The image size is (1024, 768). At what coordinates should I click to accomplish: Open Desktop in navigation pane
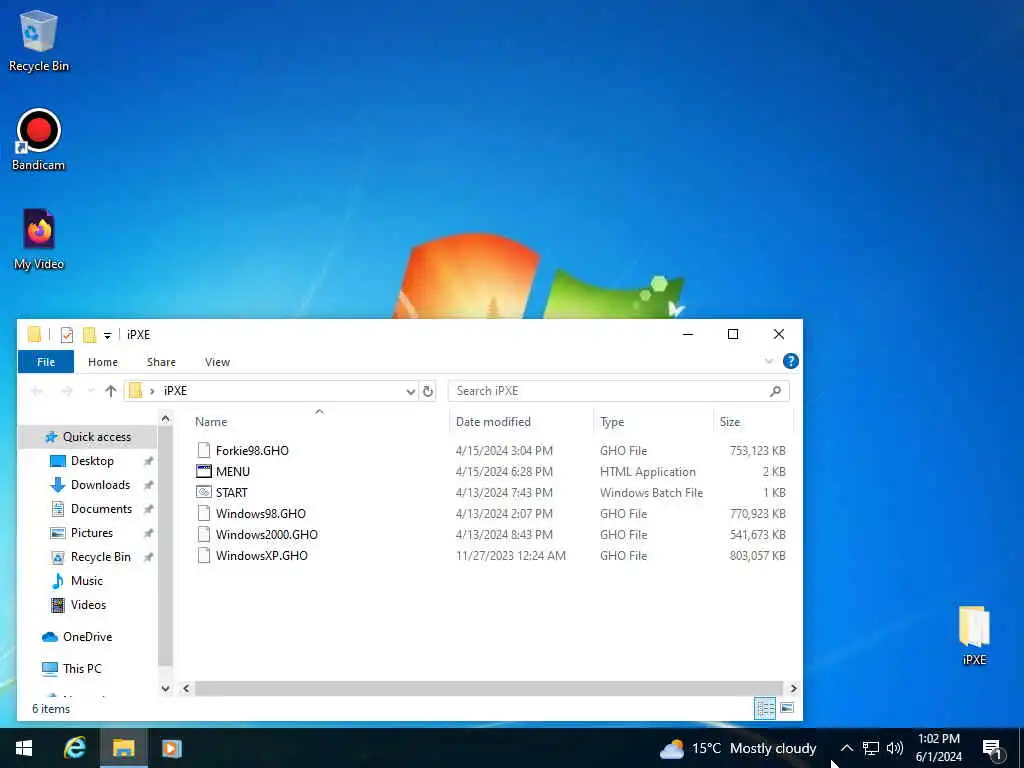92,461
